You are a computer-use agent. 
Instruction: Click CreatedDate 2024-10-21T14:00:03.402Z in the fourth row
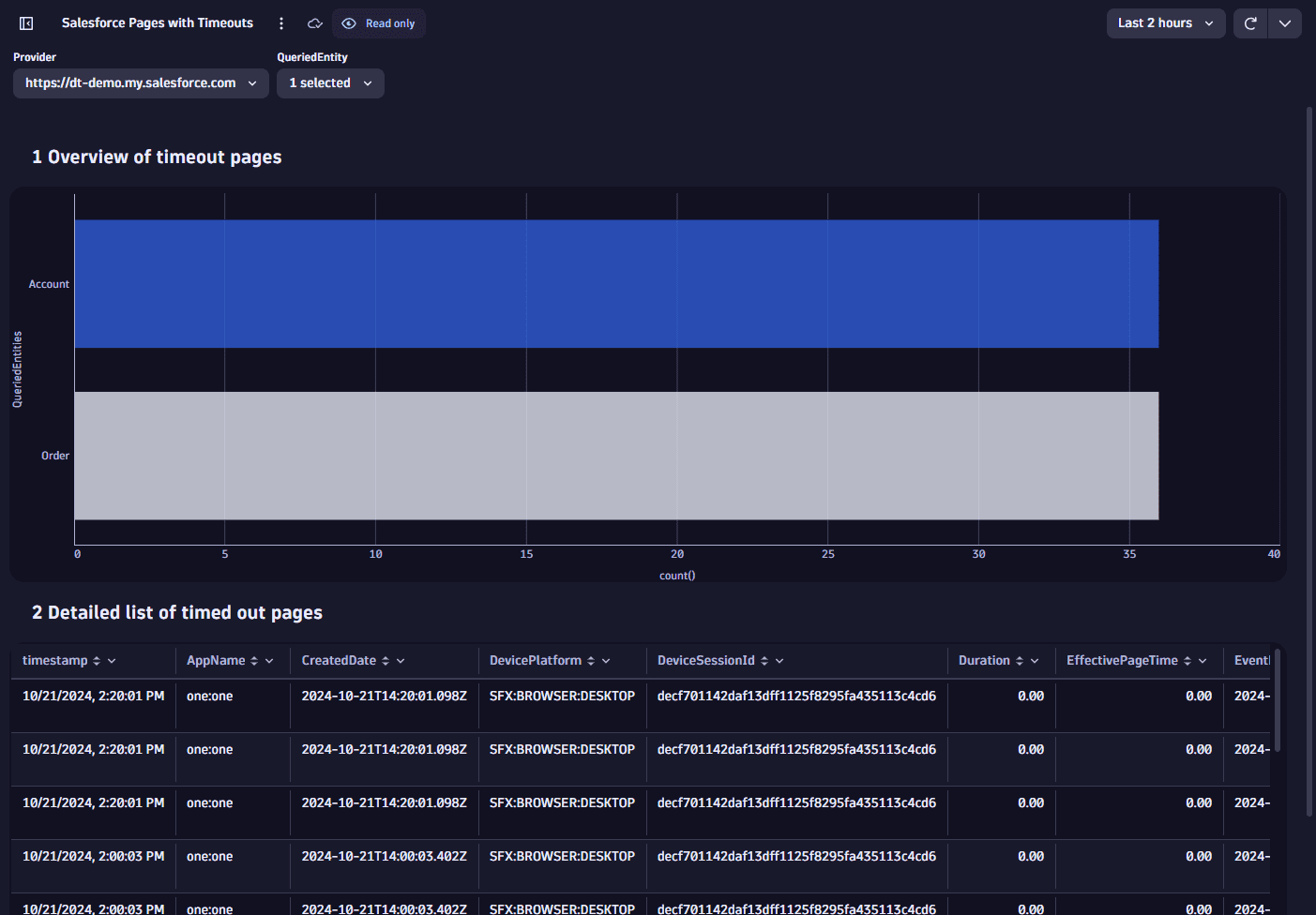[x=385, y=857]
